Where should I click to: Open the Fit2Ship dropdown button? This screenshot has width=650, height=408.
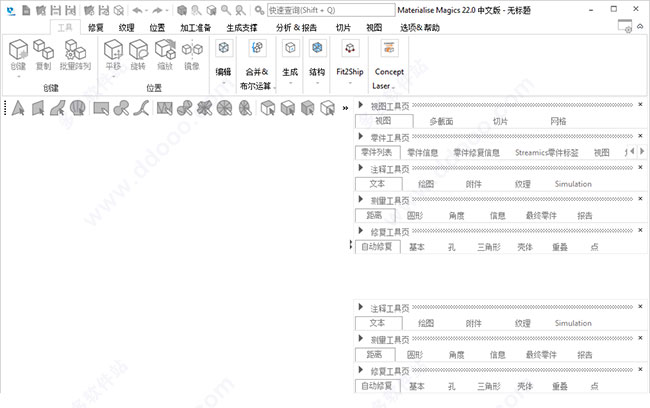coord(350,62)
